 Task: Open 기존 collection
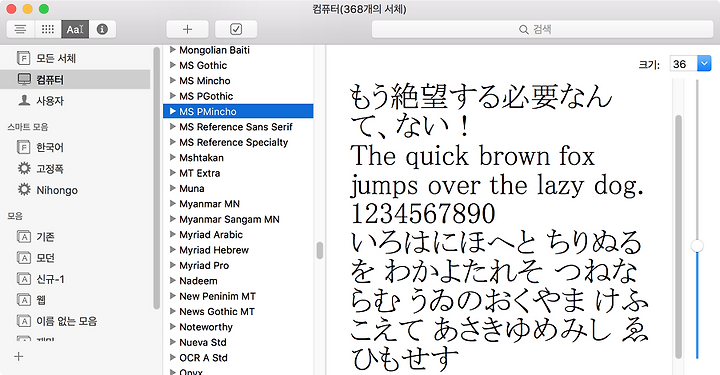pyautogui.click(x=75, y=236)
